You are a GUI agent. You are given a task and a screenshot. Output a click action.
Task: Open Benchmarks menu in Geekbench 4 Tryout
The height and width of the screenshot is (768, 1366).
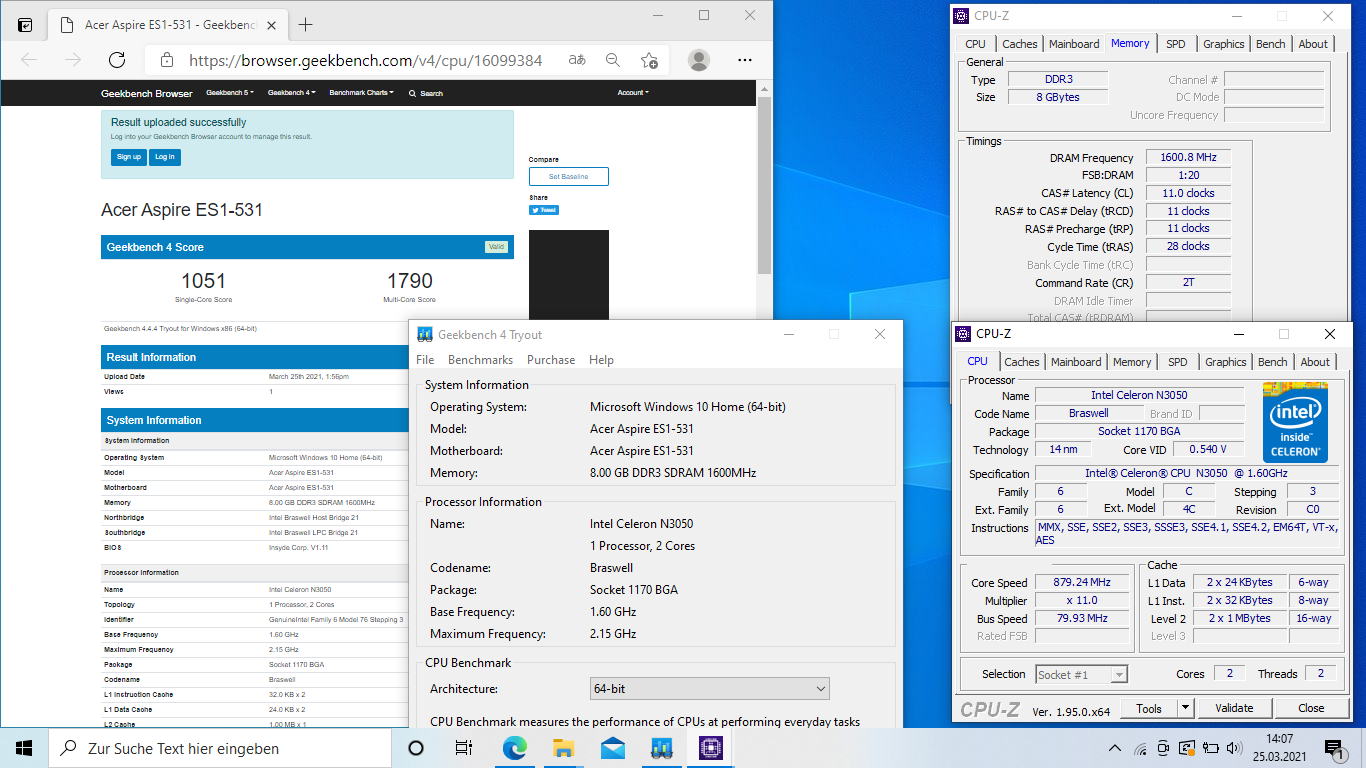[480, 360]
